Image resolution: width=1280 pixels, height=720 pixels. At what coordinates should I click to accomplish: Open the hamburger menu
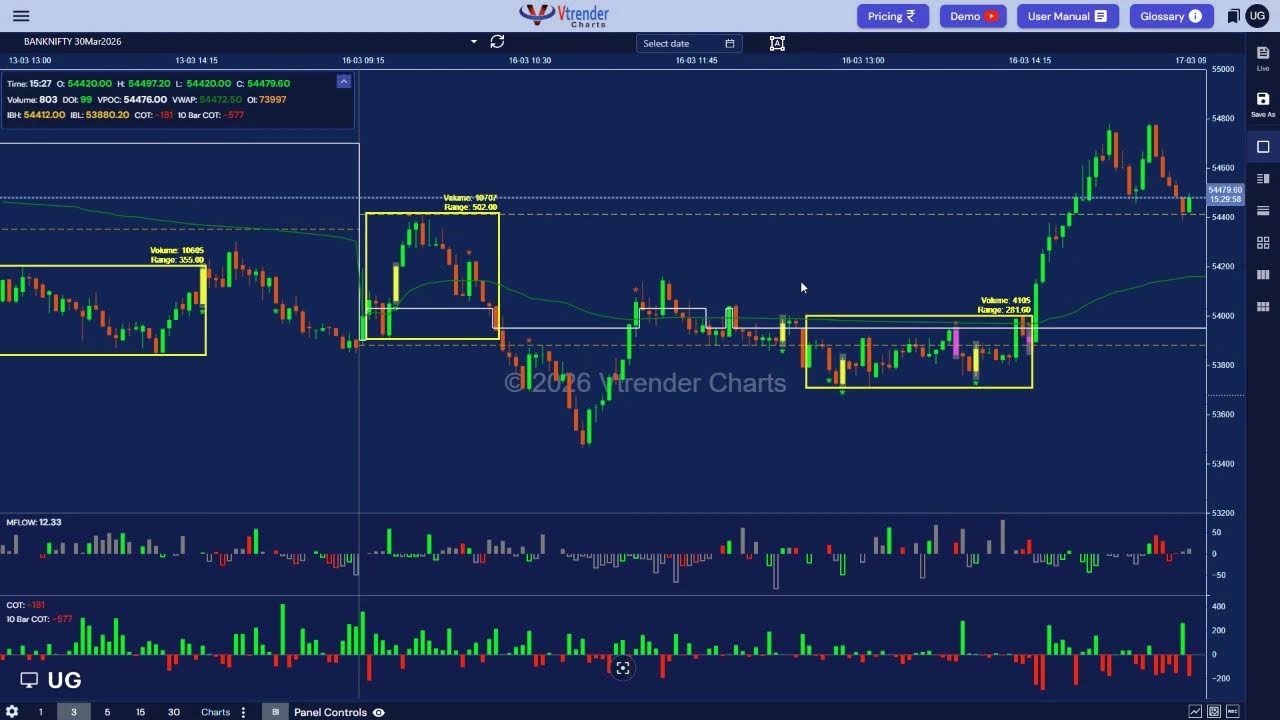(20, 16)
